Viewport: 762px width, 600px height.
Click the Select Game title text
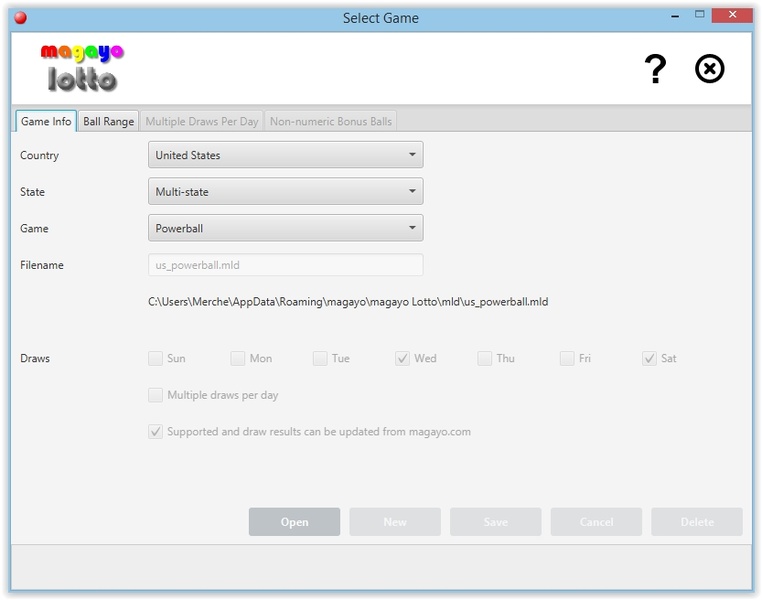point(381,18)
